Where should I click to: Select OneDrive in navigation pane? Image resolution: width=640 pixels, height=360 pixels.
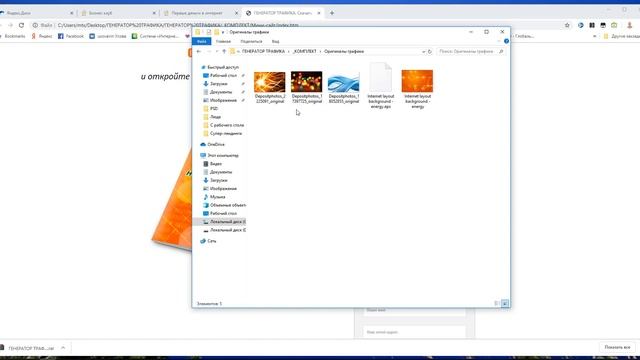point(216,144)
